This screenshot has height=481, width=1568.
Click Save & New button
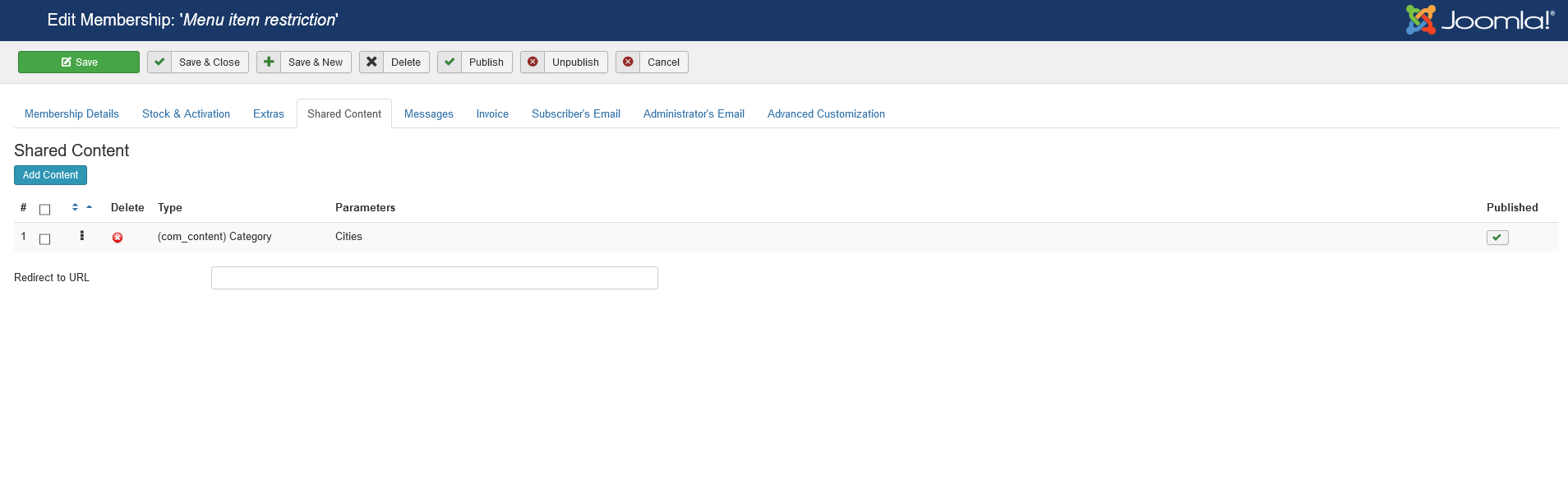[304, 62]
